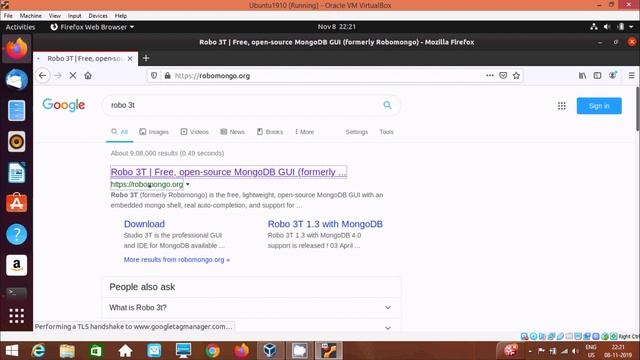Open VirtualBox Input menu

[74, 16]
